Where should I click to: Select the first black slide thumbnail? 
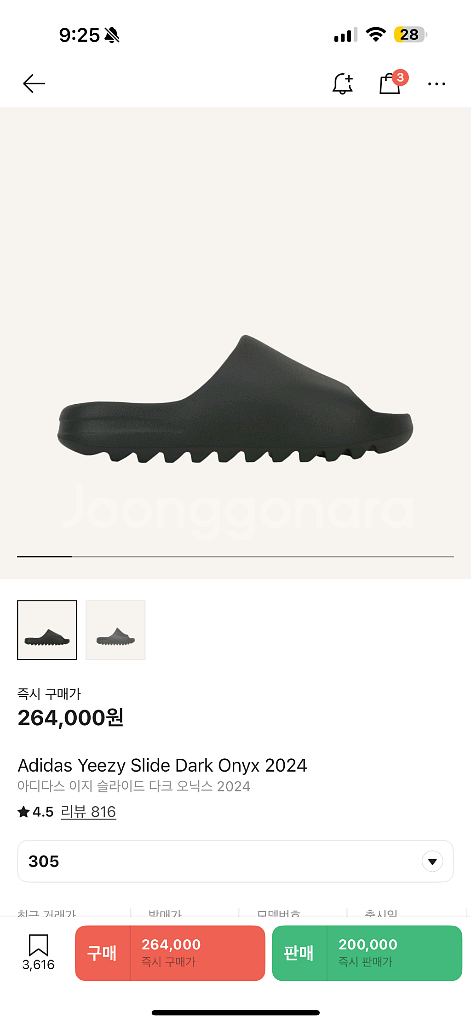[47, 630]
